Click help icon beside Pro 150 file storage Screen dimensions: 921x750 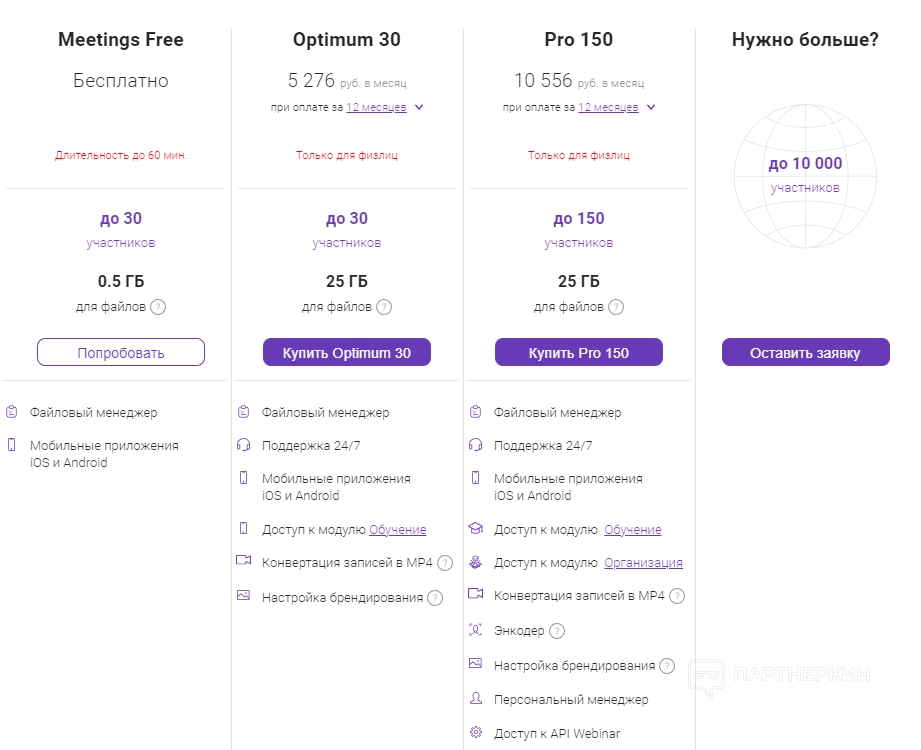(616, 307)
